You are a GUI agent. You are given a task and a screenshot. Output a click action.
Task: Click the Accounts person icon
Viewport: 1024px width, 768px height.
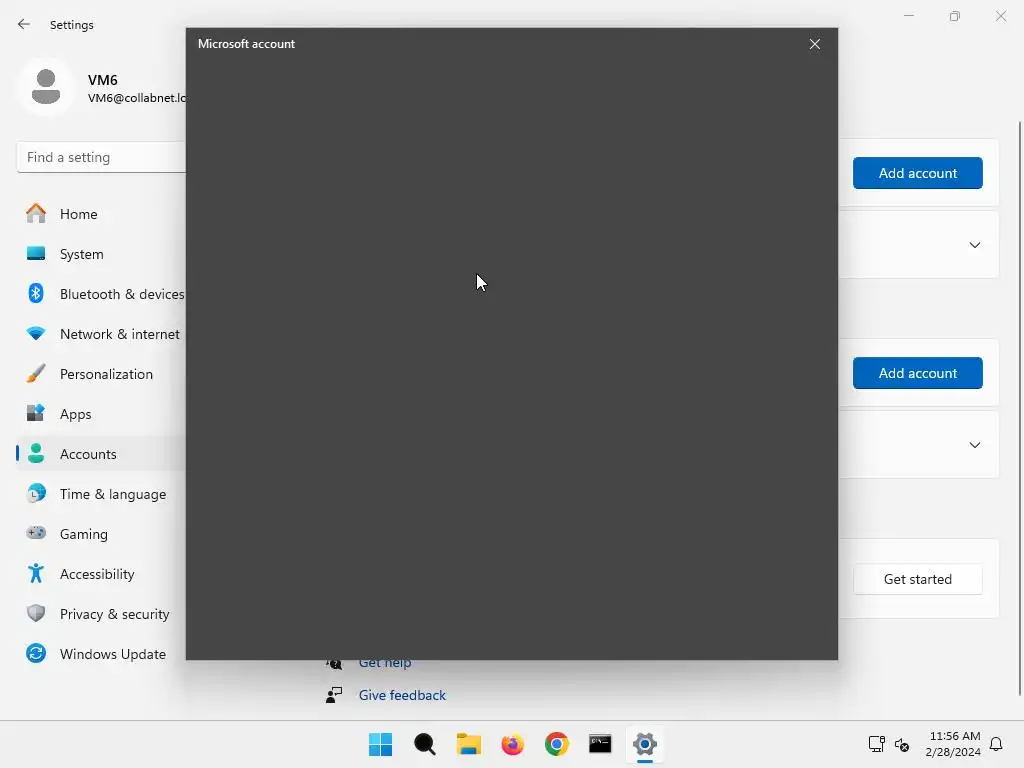pyautogui.click(x=36, y=453)
